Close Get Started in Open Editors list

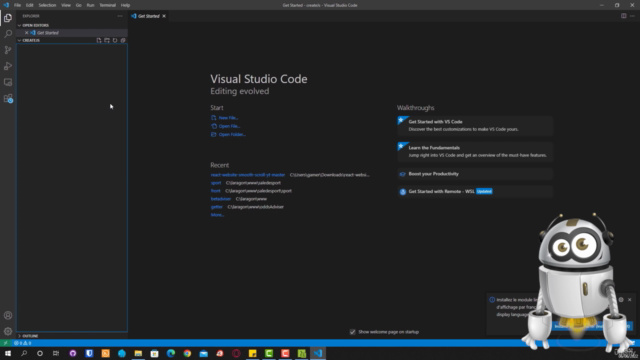[x=27, y=33]
